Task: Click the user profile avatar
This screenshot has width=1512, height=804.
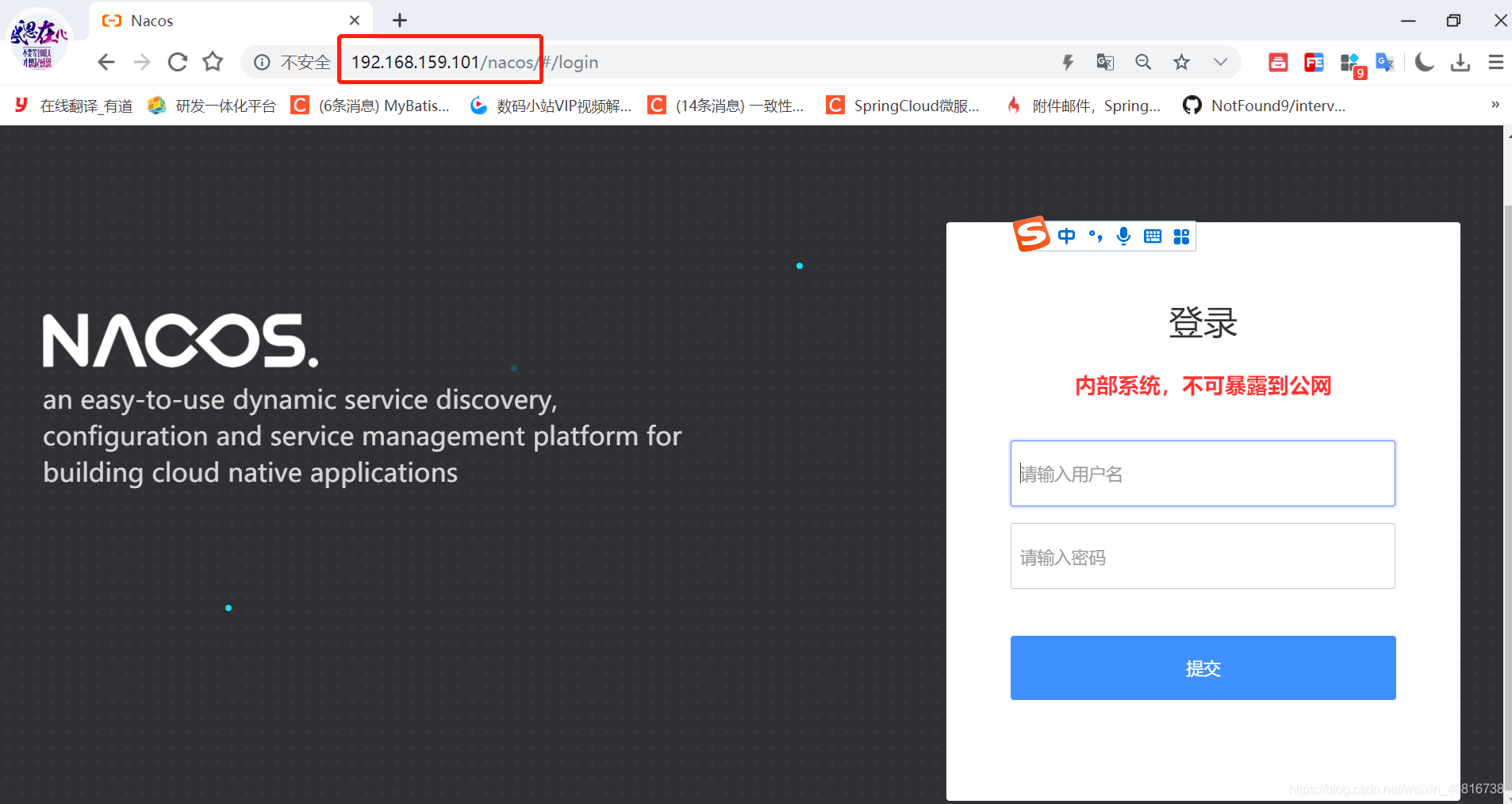Action: coord(39,40)
